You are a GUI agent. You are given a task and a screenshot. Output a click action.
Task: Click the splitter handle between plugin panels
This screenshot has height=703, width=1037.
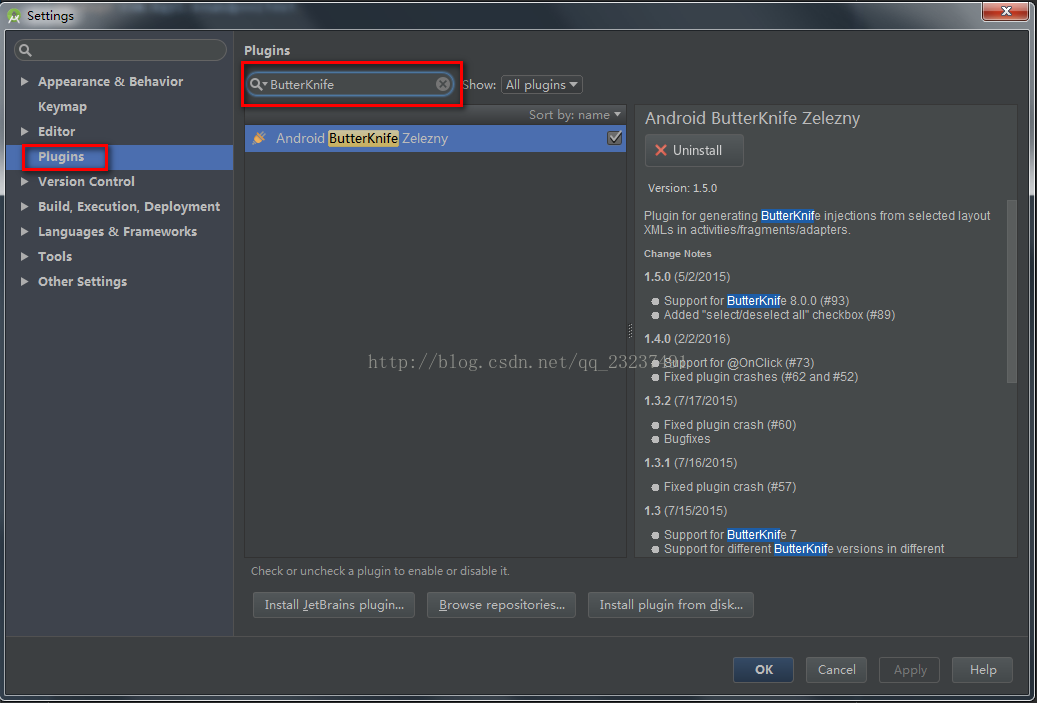tap(630, 331)
